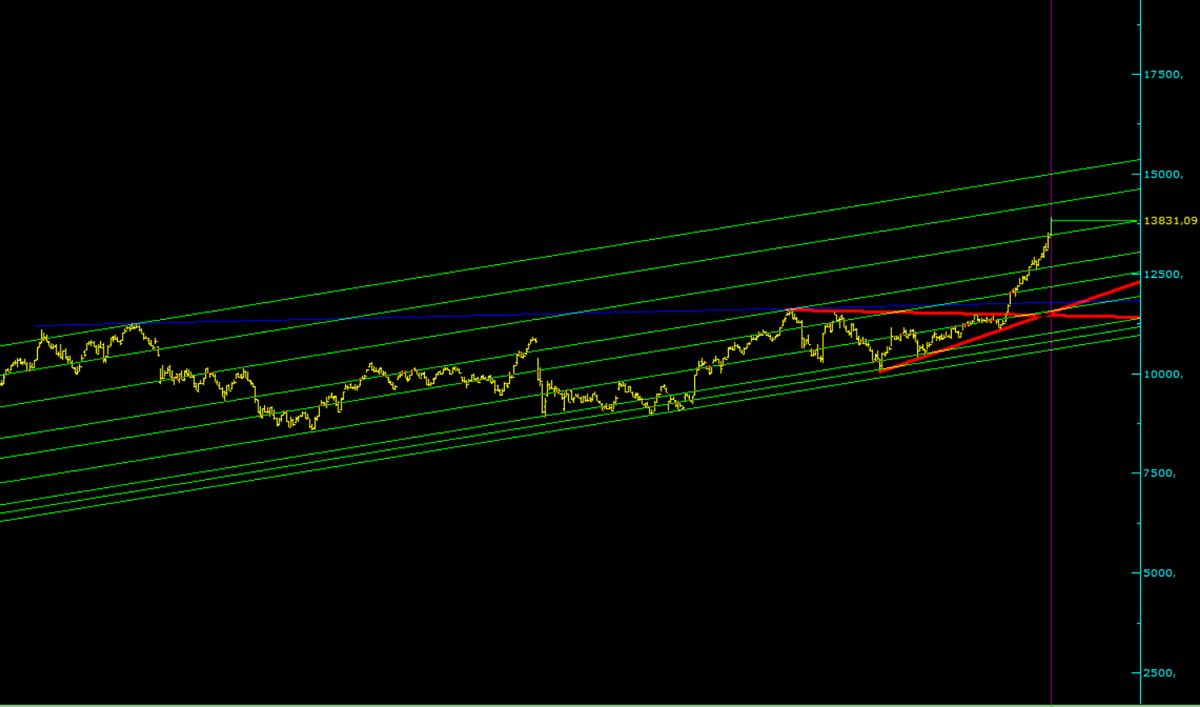Screen dimensions: 1200x707
Task: Select the descending red trendline
Action: tap(965, 314)
